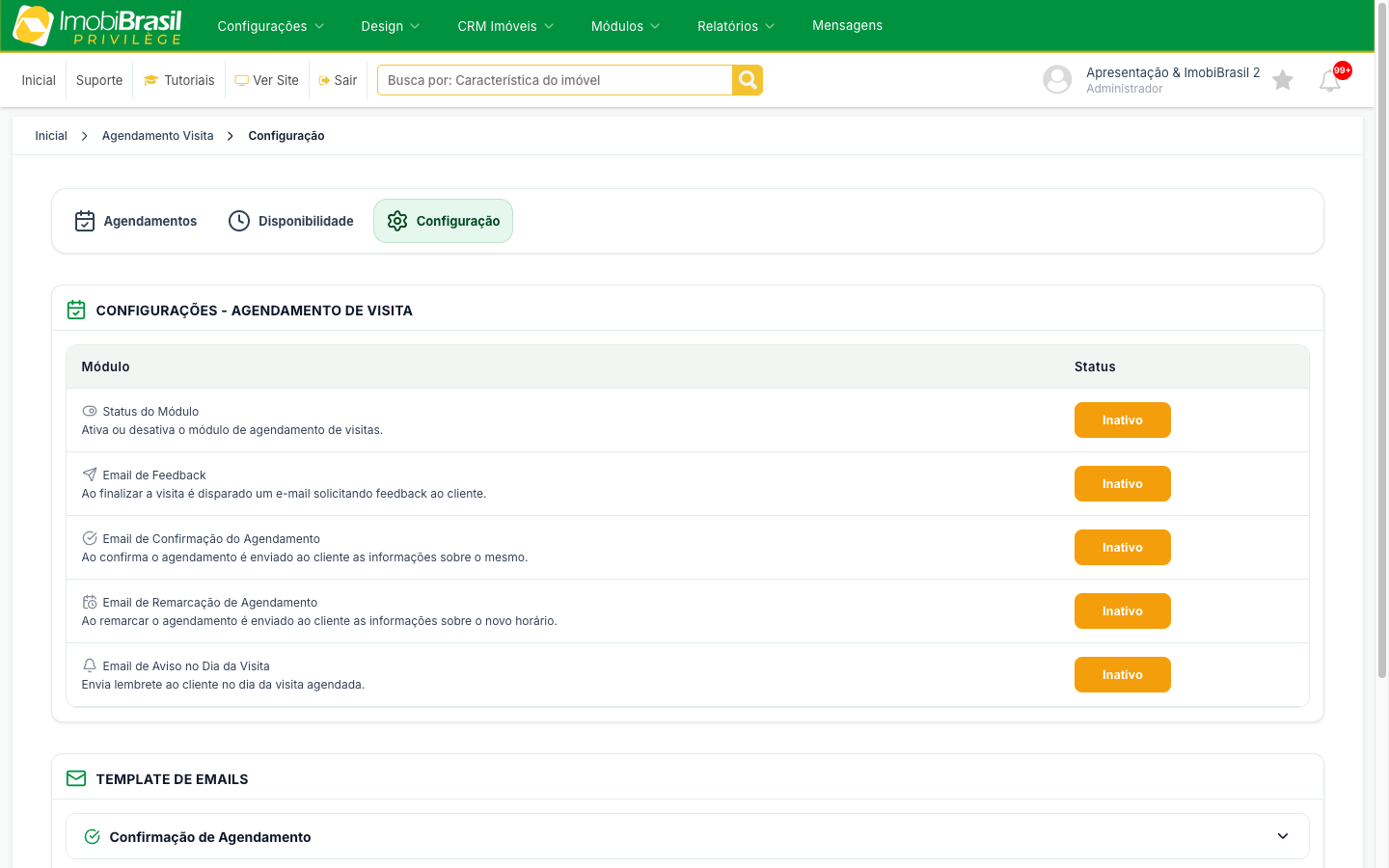Click the Disponibilidade clock icon

[x=239, y=221]
